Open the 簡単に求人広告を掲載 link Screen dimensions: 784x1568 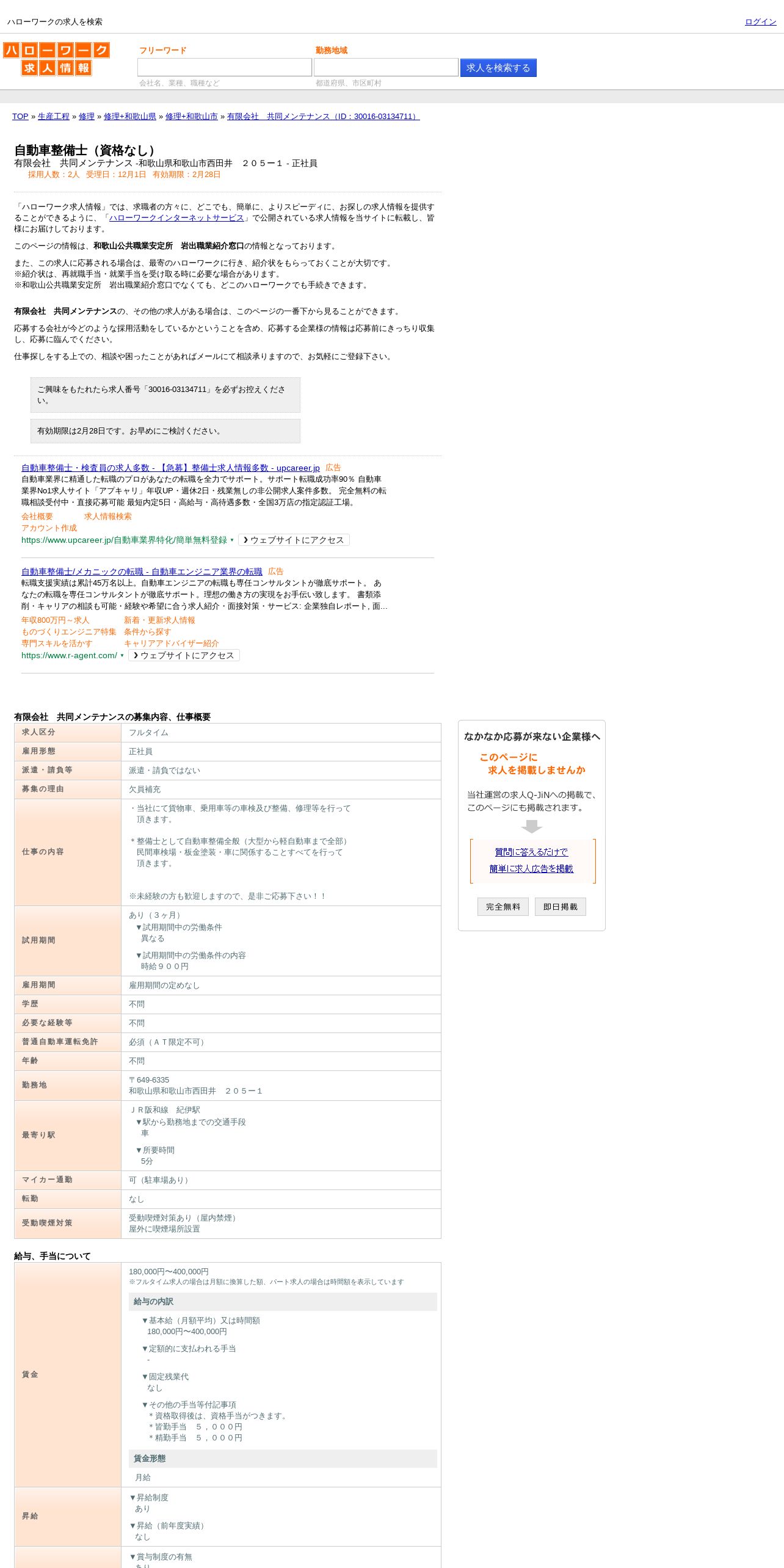[531, 869]
